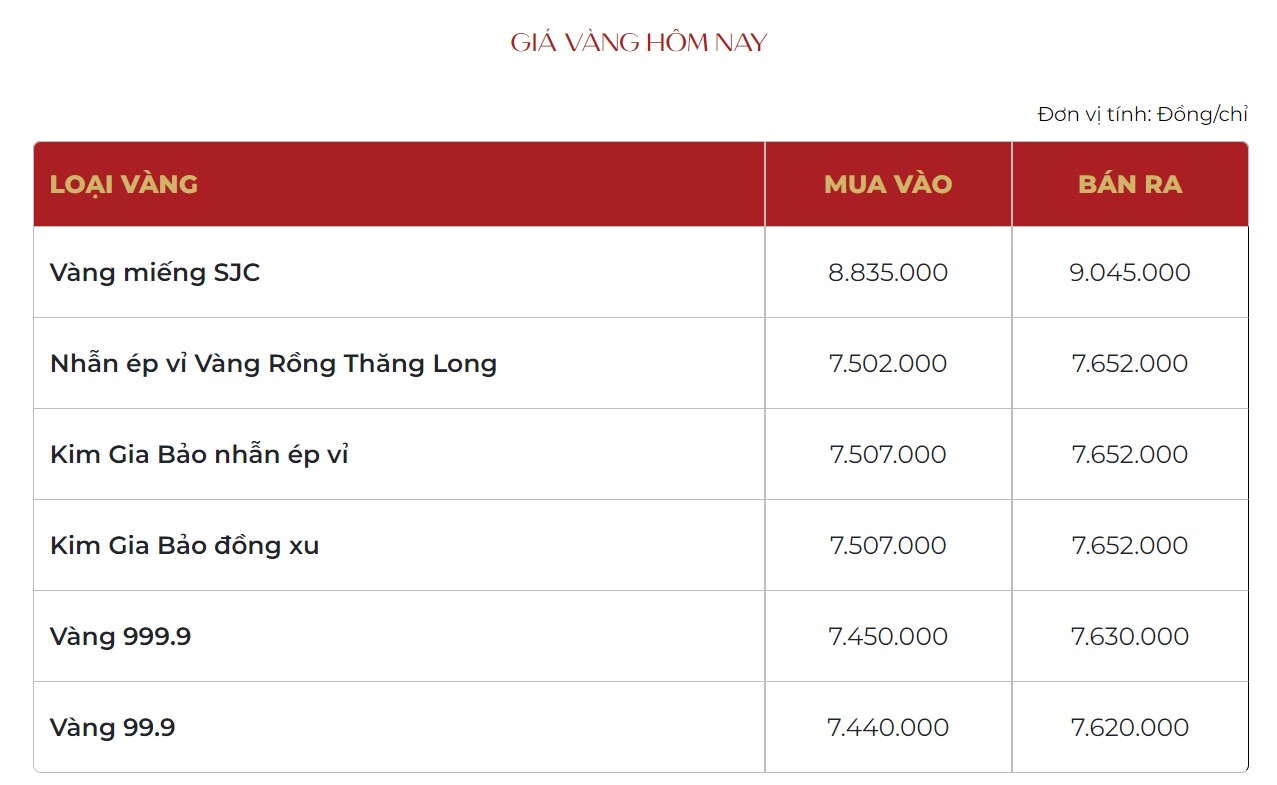Select the Vàng miếng SJC row label

(155, 273)
